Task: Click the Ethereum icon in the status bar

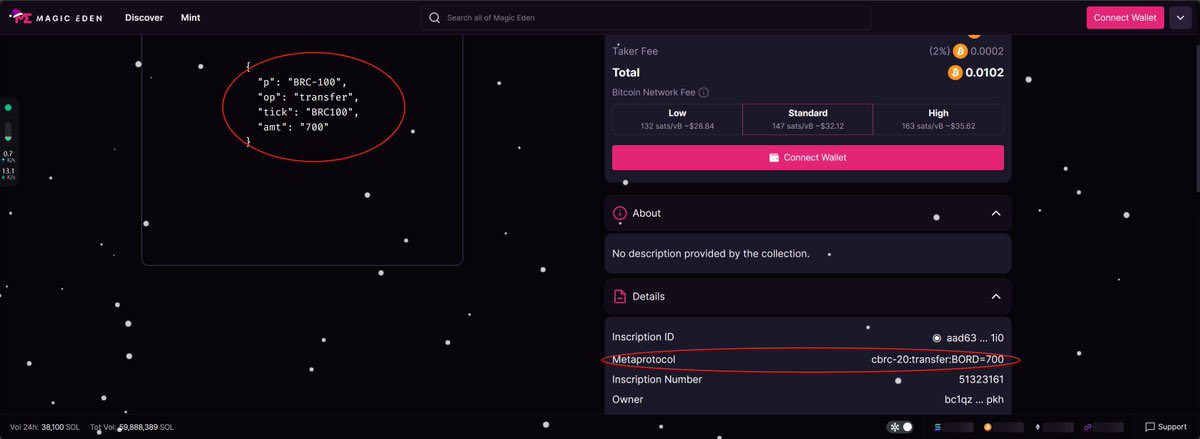Action: (1037, 427)
